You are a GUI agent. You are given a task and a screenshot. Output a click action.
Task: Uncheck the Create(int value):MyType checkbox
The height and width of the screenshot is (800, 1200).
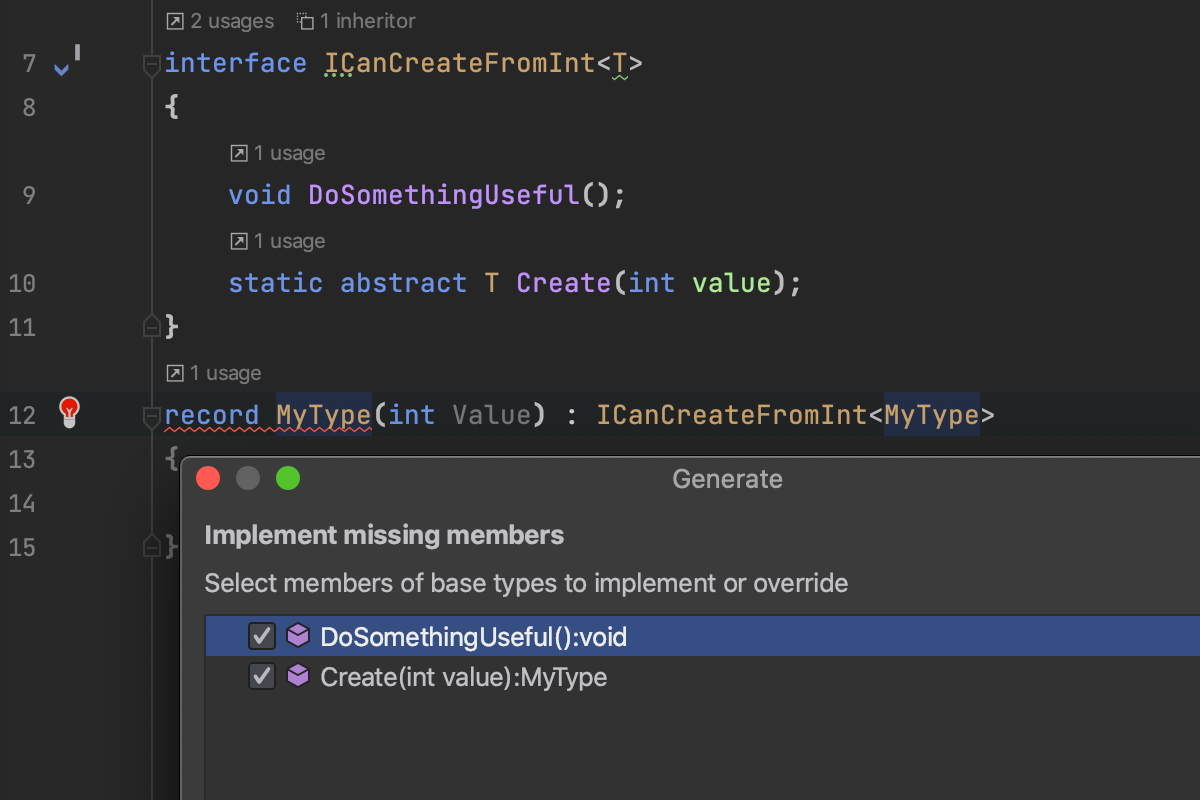262,677
